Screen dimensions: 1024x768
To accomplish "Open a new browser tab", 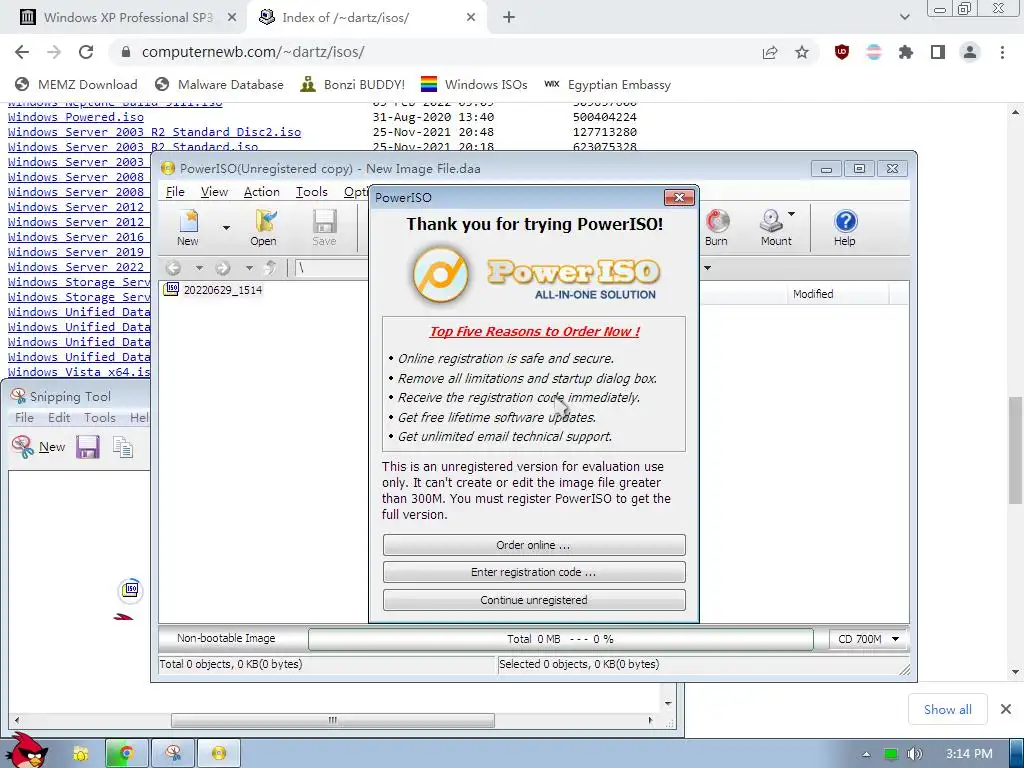I will (509, 18).
